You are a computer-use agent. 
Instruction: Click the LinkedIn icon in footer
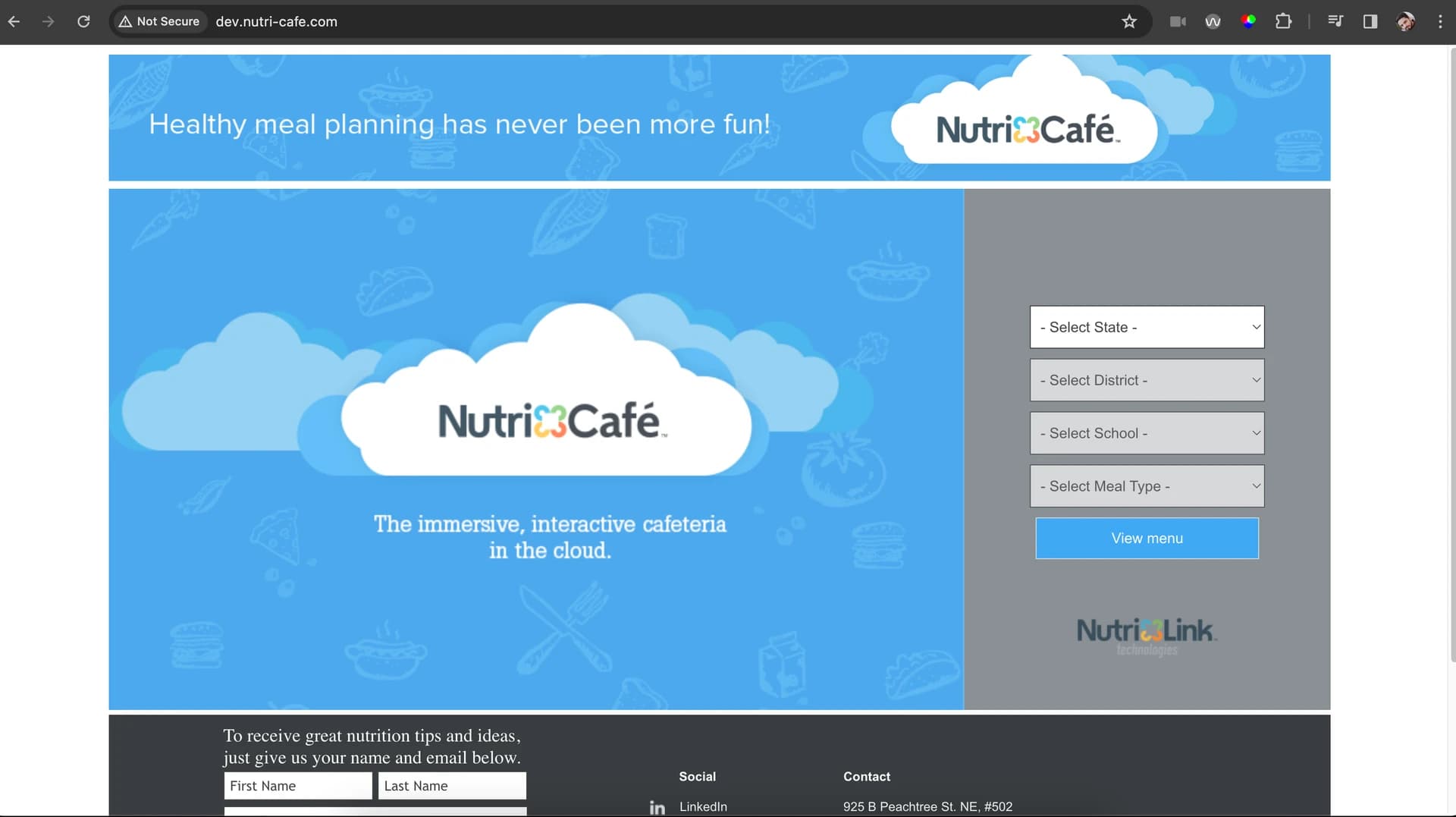(x=657, y=808)
